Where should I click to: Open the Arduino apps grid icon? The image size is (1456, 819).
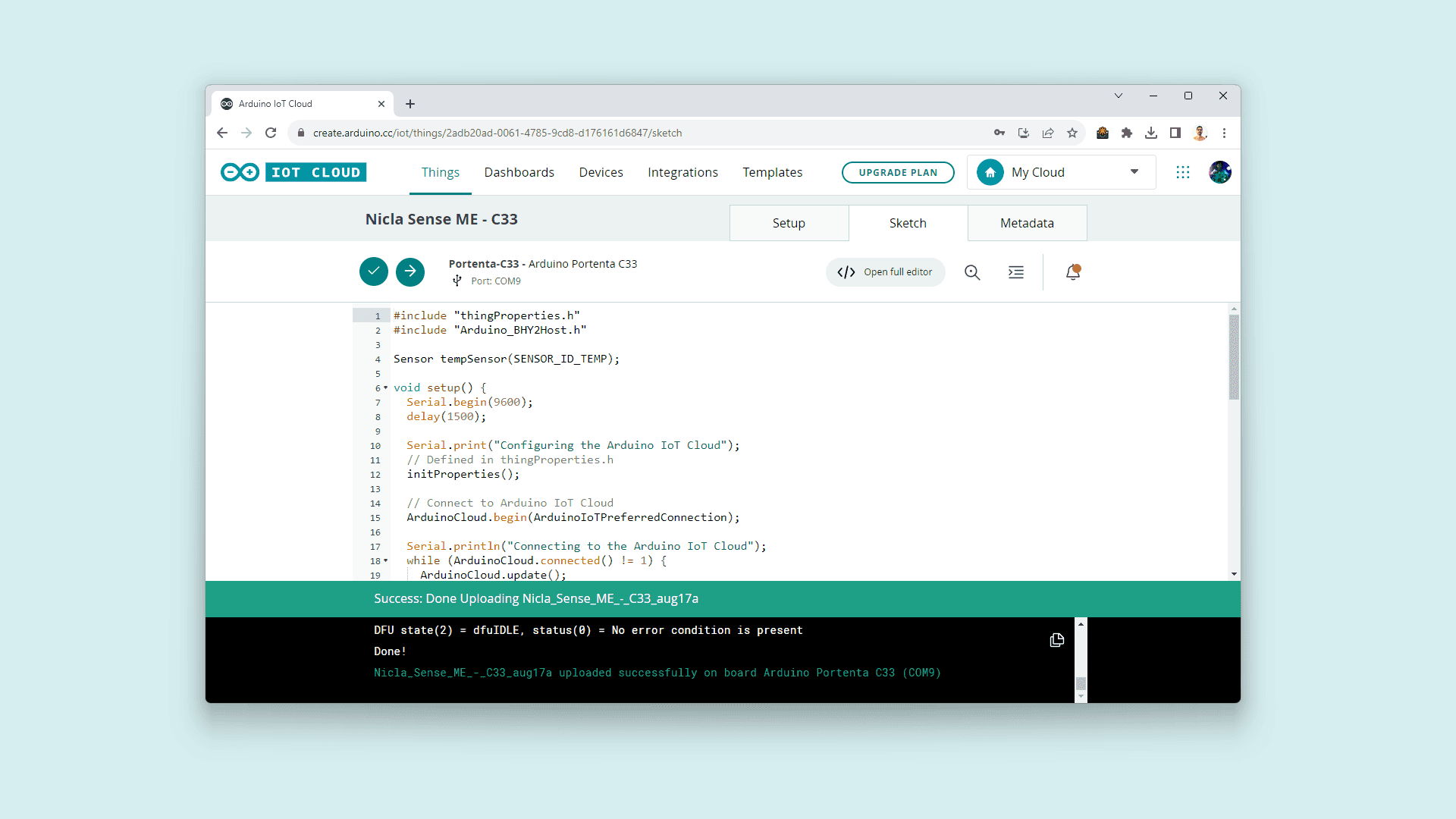pos(1182,173)
